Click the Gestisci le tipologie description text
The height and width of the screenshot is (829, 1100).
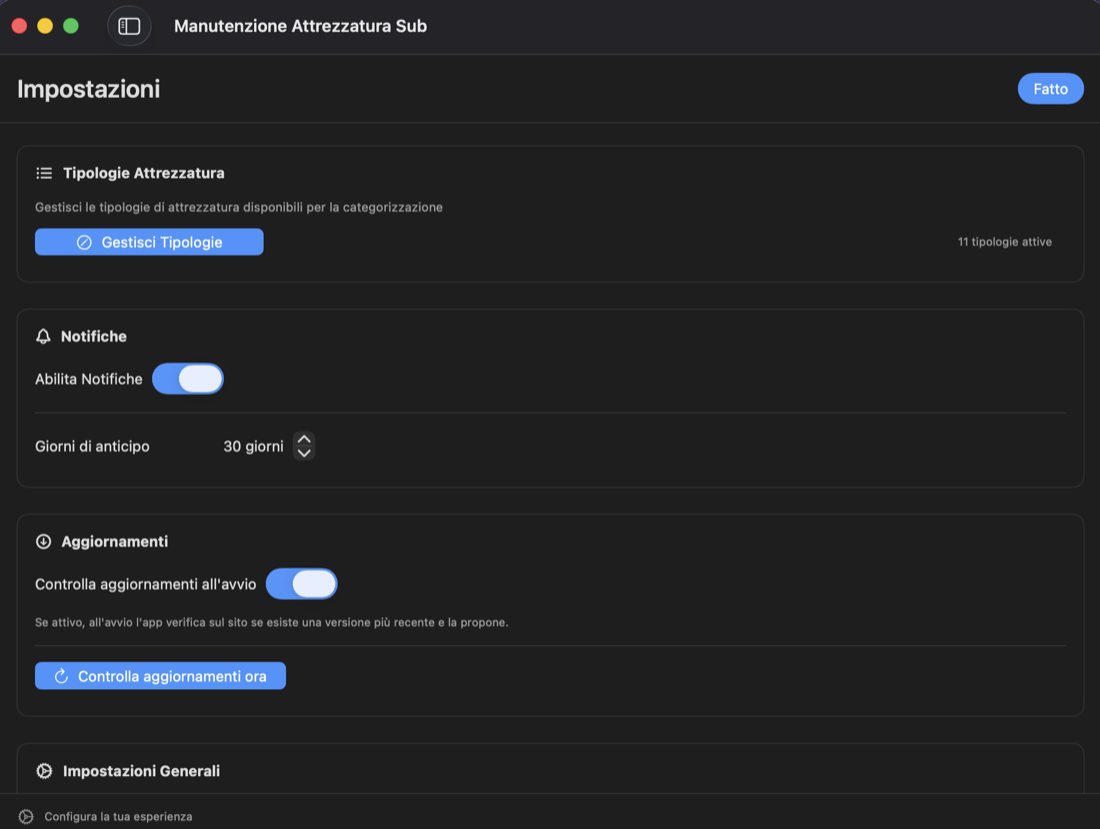[x=239, y=208]
